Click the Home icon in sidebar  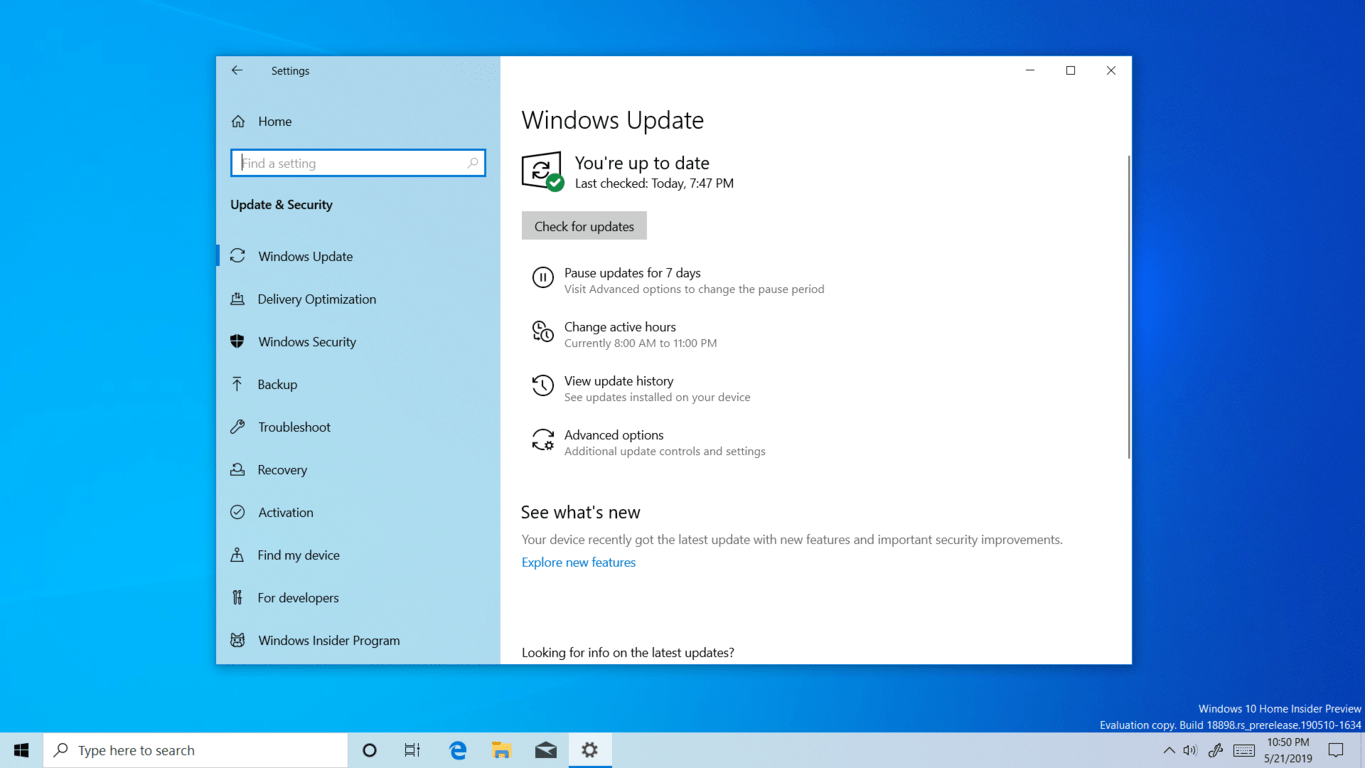pyautogui.click(x=238, y=121)
